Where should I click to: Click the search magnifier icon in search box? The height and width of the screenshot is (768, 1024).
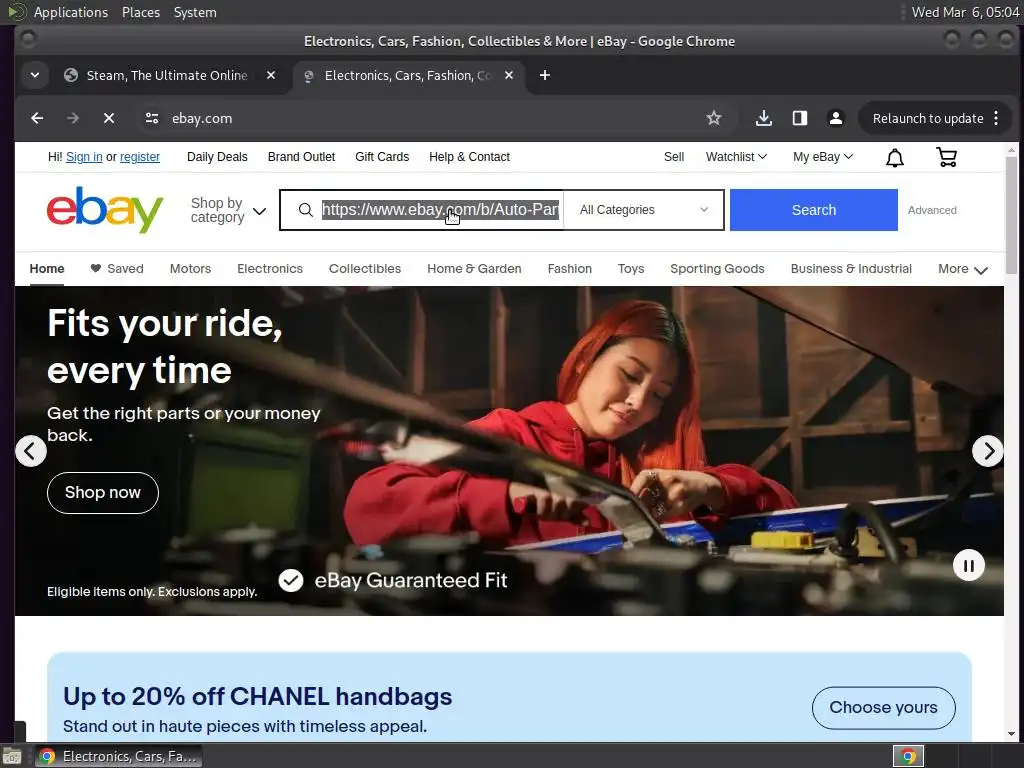pos(306,210)
